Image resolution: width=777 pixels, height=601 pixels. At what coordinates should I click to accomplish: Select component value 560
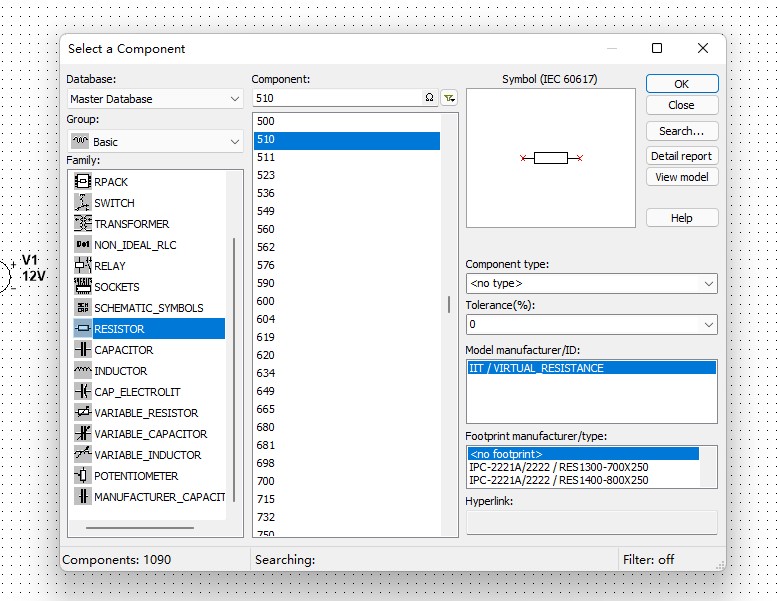[346, 229]
